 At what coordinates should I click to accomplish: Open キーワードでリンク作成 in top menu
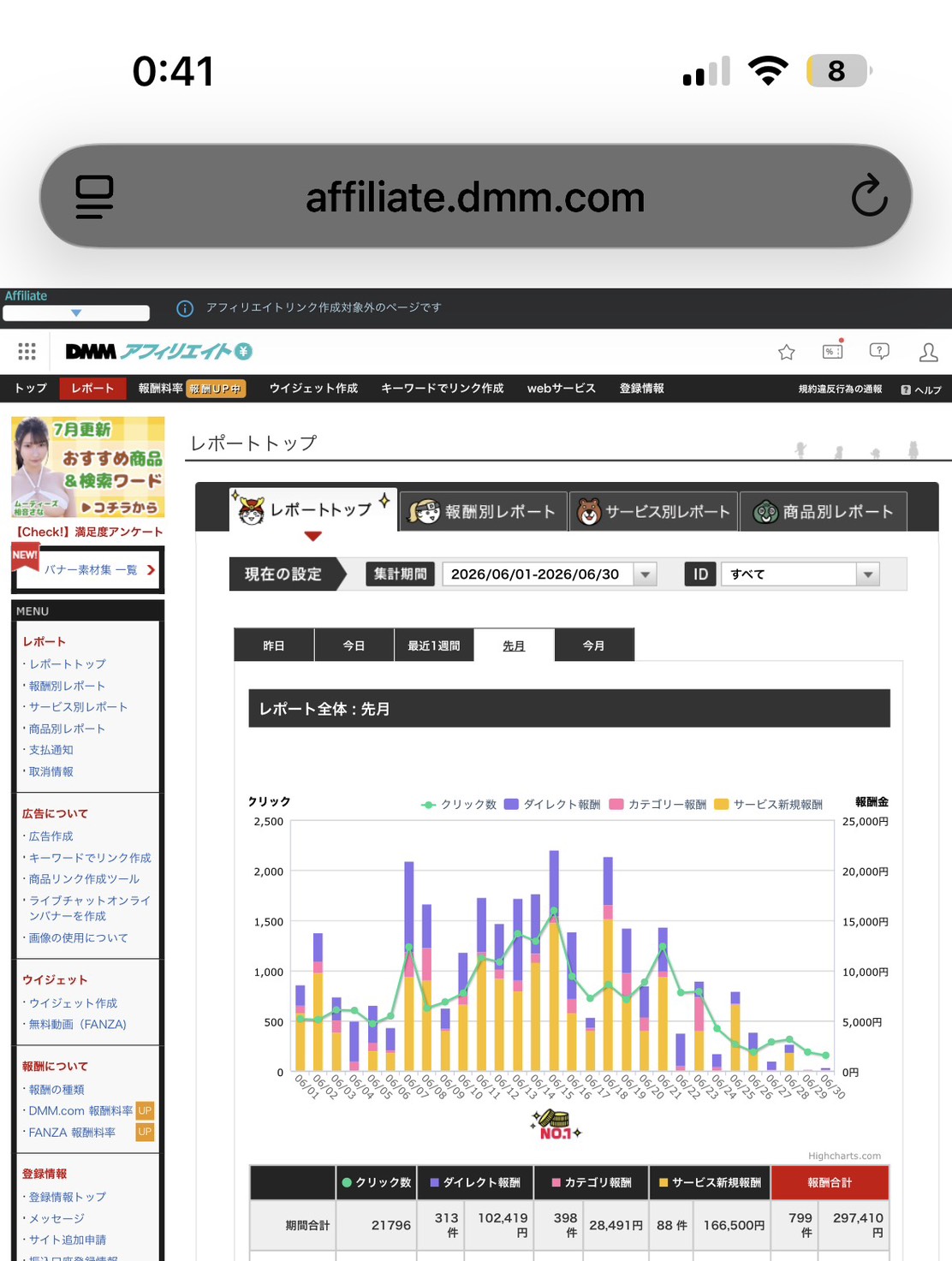tap(442, 389)
